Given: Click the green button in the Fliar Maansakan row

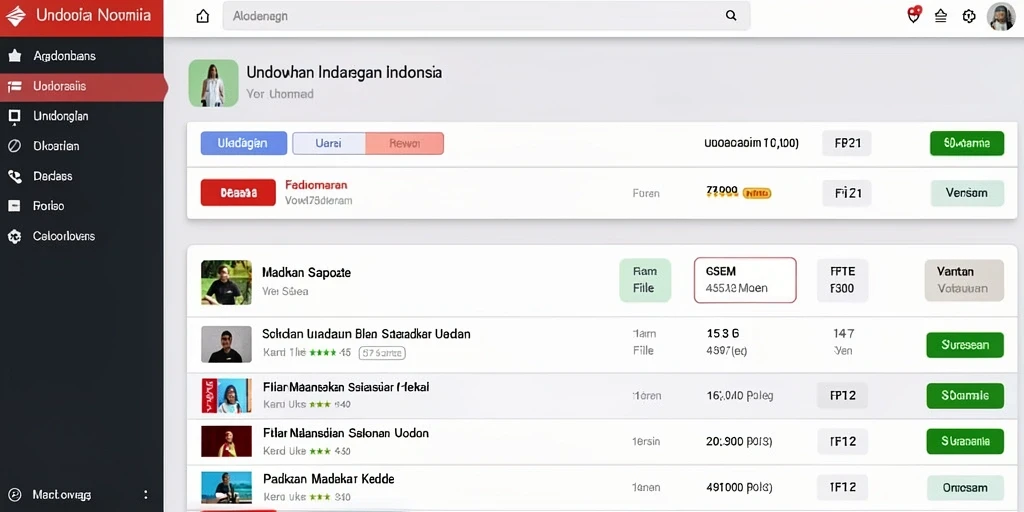Looking at the screenshot, I should [x=965, y=396].
